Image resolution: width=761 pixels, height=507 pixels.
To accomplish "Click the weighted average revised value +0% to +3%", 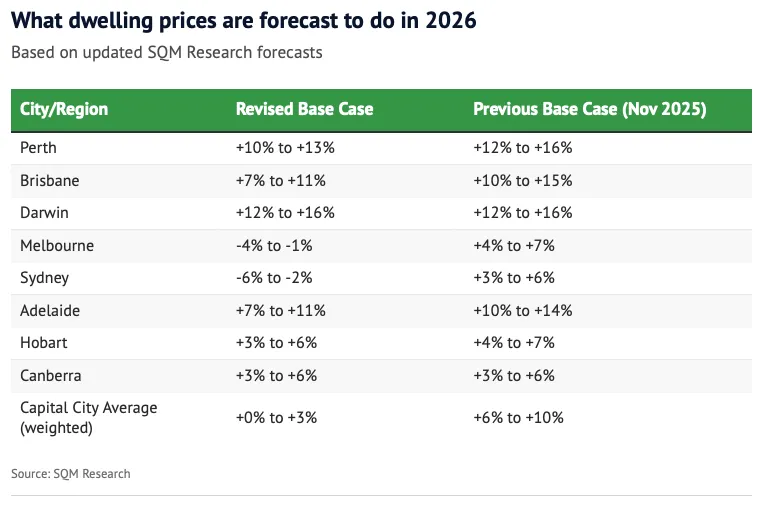I will point(276,417).
